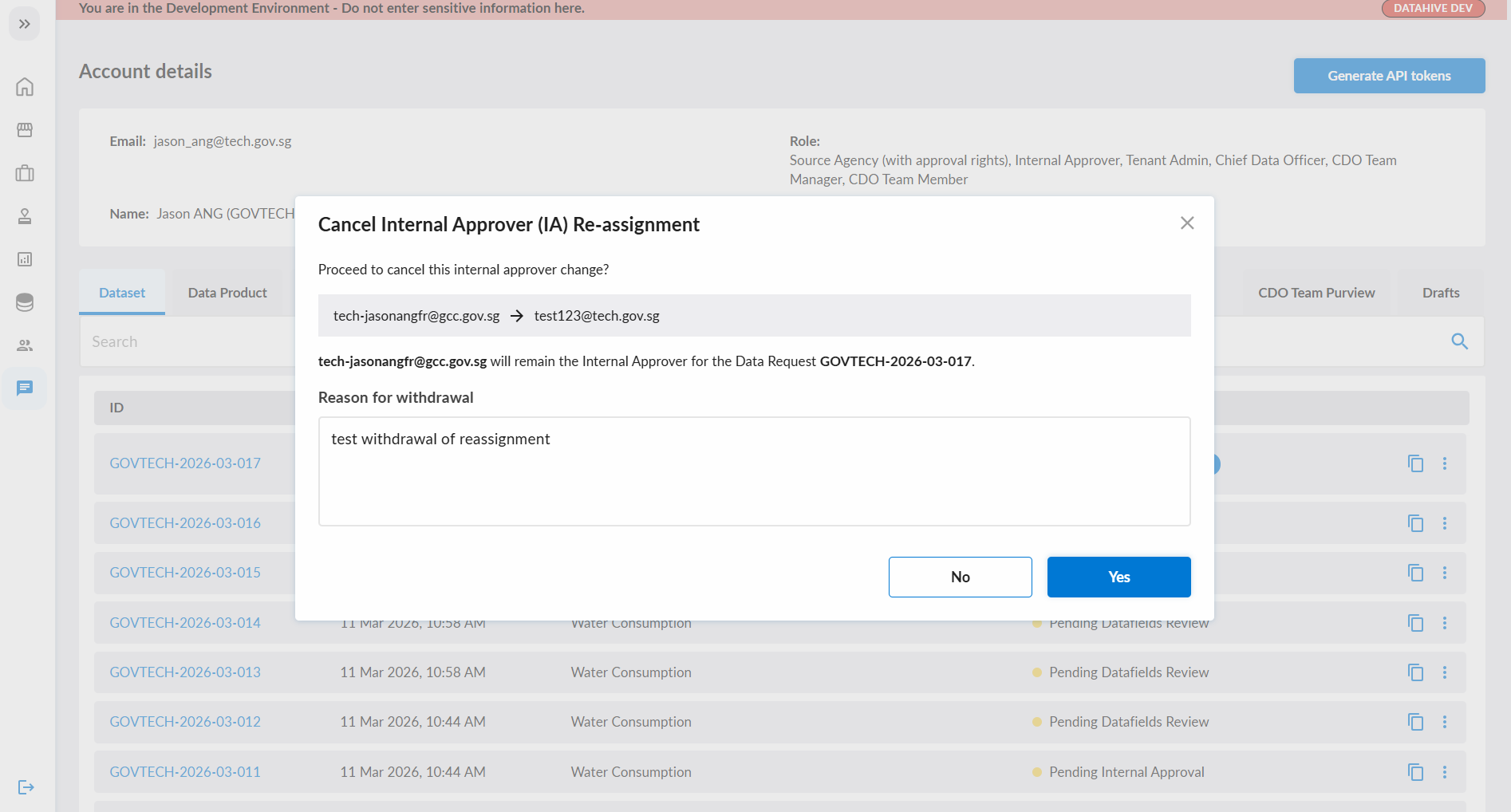Copy icon for GOVTECH-2026-03-016 row
1511x812 pixels.
[x=1415, y=523]
